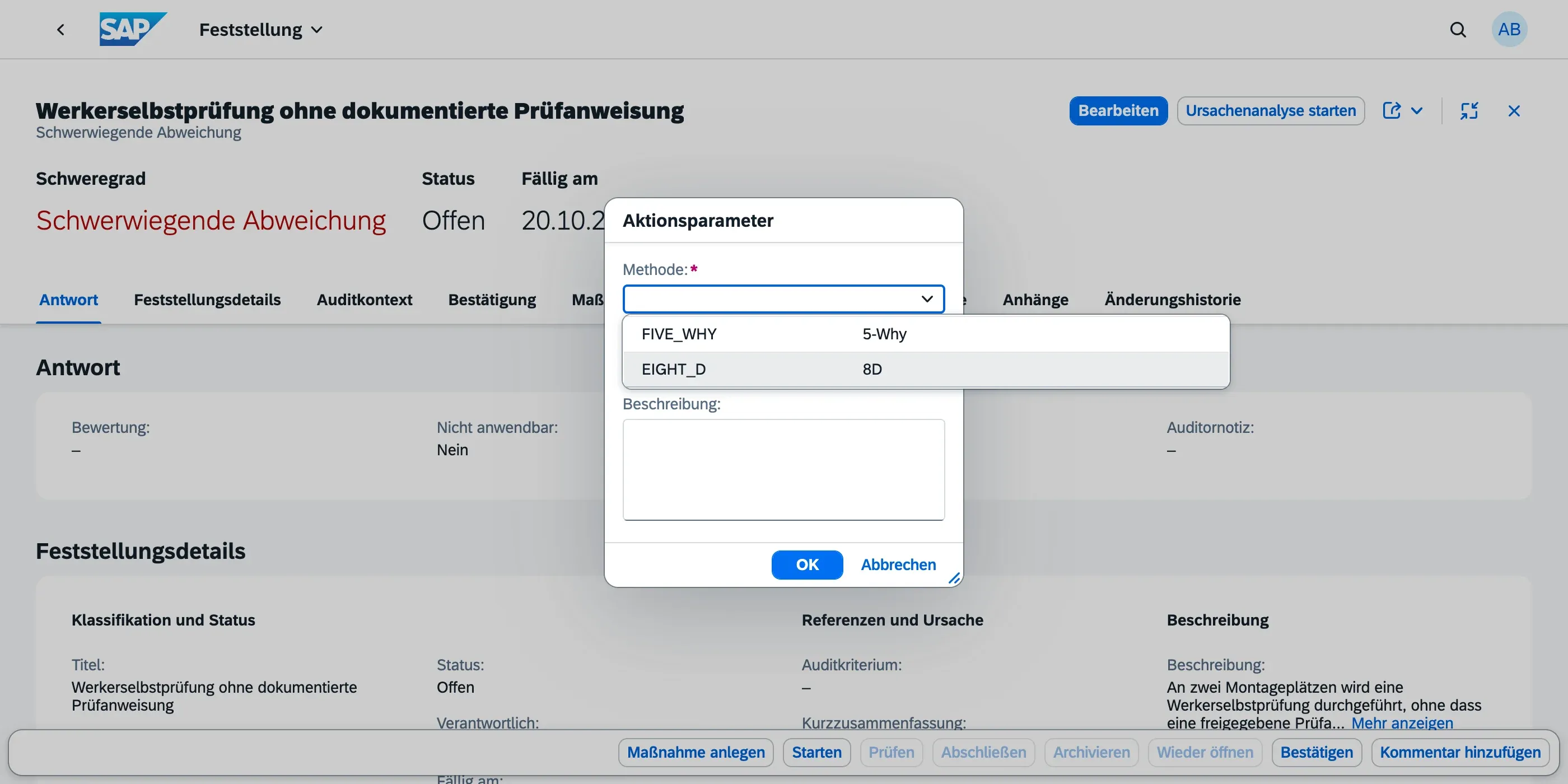Exit full screen mode icon
This screenshot has height=784, width=1568.
[x=1469, y=111]
